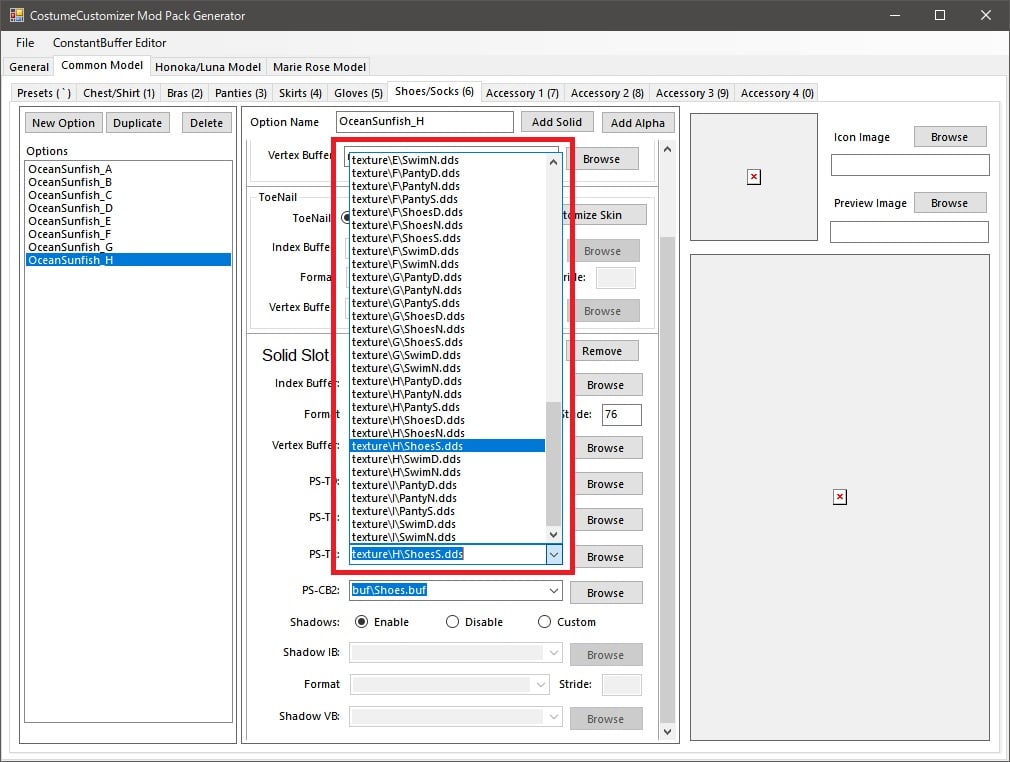Open the Accessory 1 (7) tab
Screen dimensions: 1010x762
(x=522, y=93)
